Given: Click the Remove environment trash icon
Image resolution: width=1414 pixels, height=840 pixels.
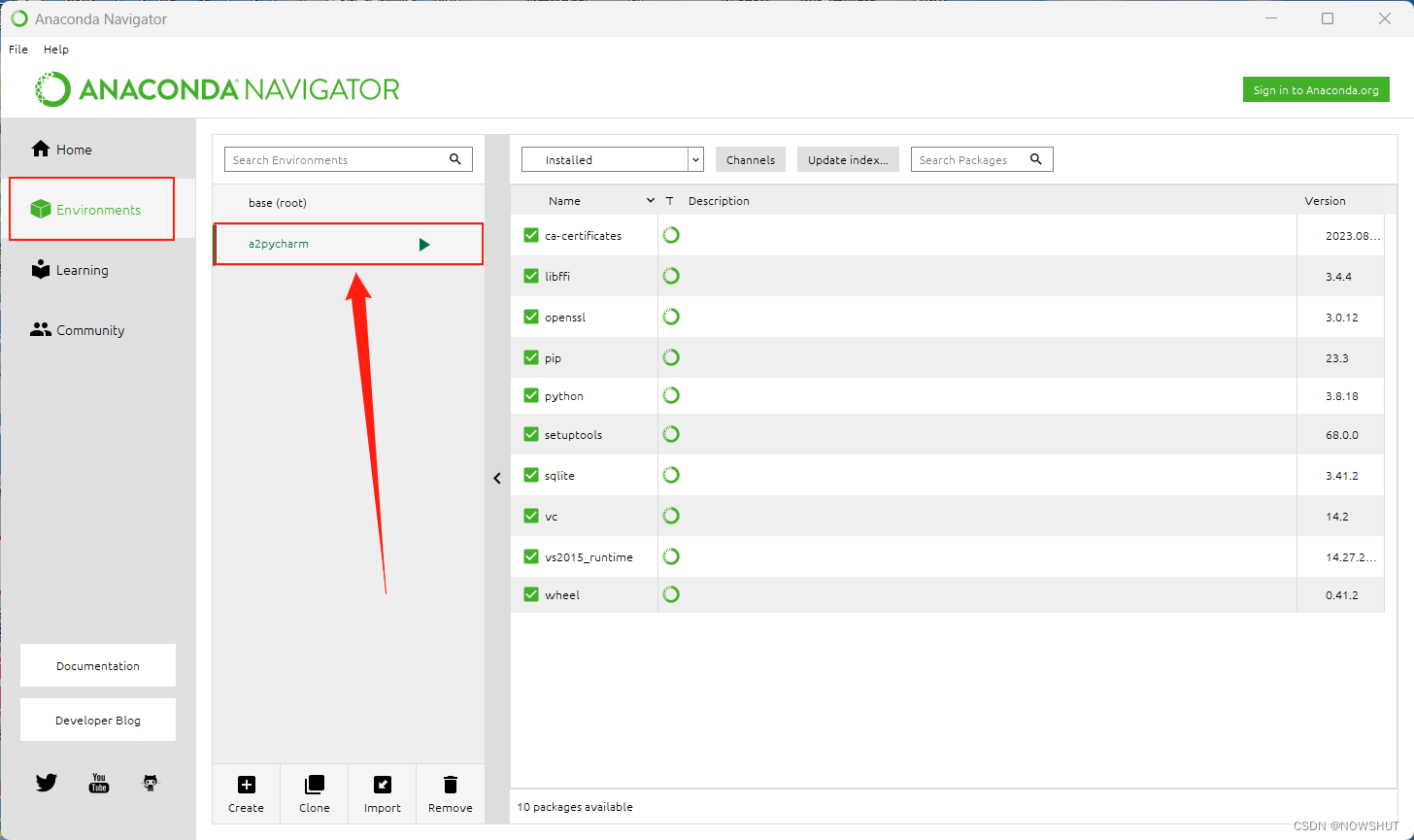Looking at the screenshot, I should point(451,785).
